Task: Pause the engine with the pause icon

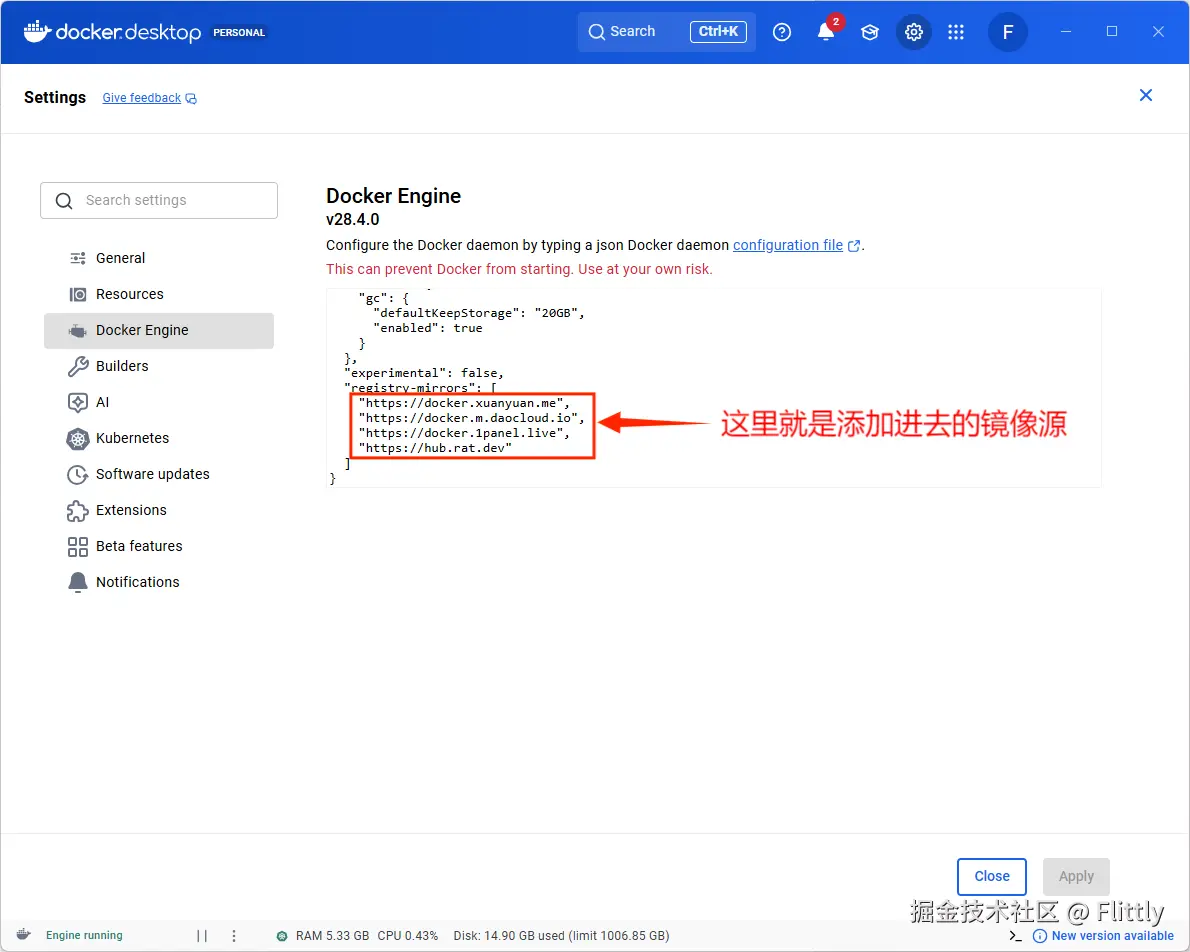Action: [x=202, y=935]
